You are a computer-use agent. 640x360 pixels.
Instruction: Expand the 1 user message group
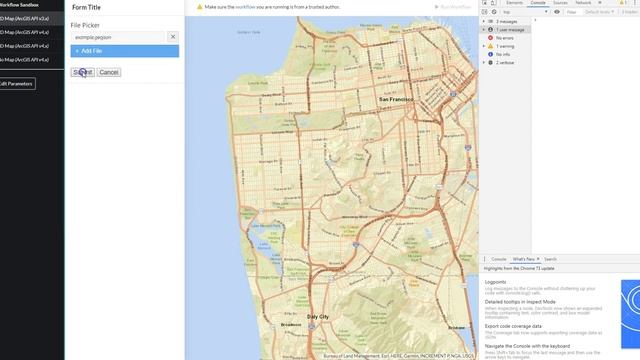(x=484, y=30)
